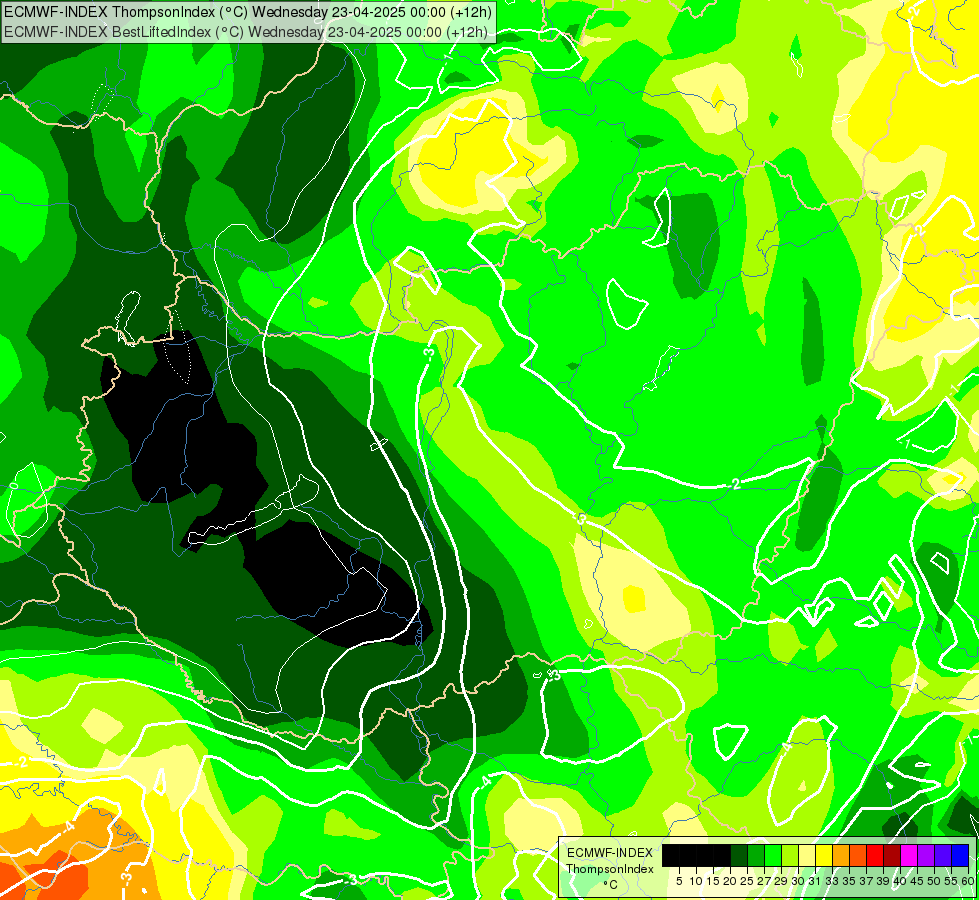Click the ThompsonIndex title line at top
The image size is (979, 900).
tap(248, 11)
